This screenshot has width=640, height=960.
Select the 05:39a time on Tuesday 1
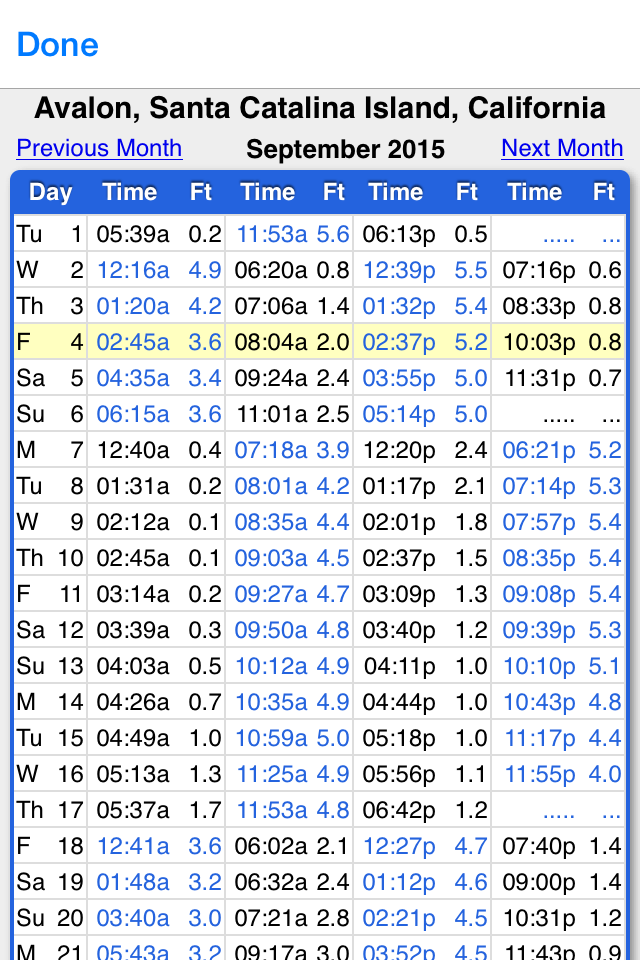(133, 234)
